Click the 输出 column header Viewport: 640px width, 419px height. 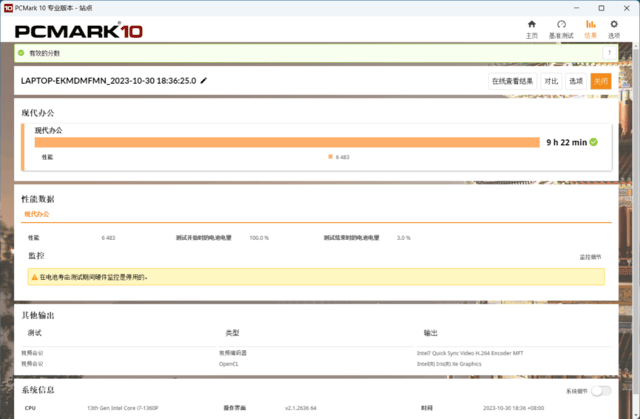[431, 333]
